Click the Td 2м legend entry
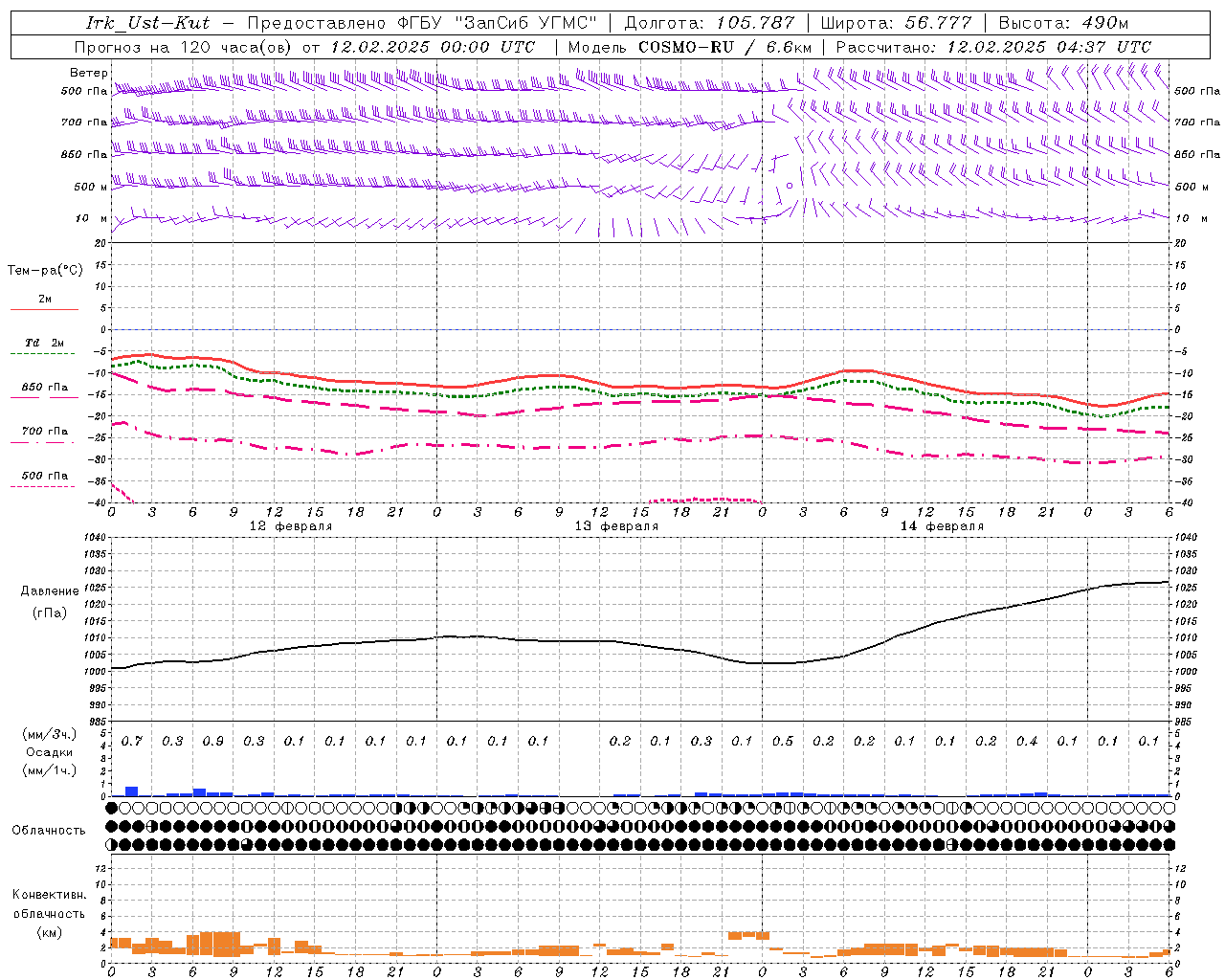This screenshot has height=980, width=1225. click(x=44, y=343)
